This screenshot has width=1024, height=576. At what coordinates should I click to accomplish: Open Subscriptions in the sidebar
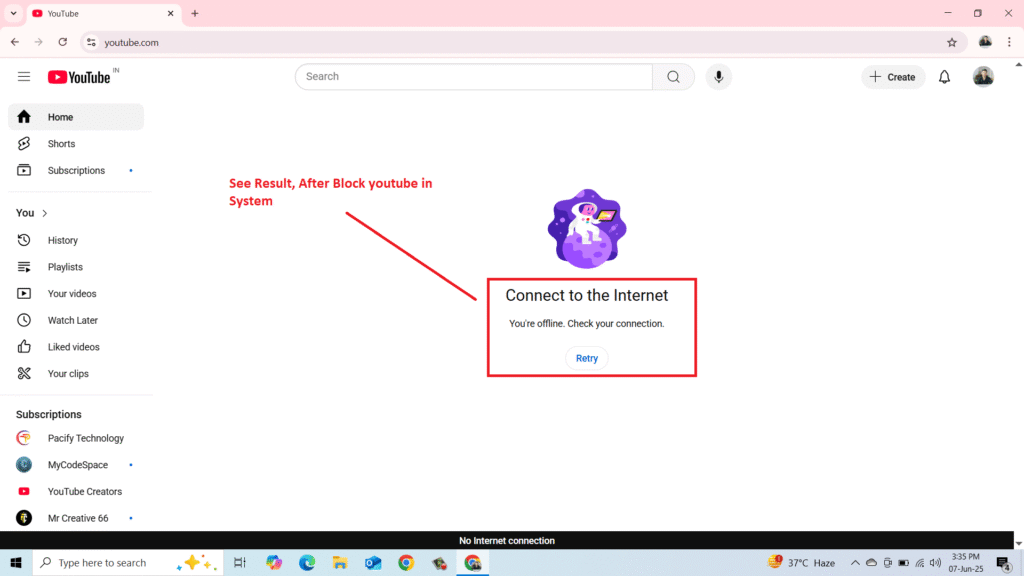[76, 170]
